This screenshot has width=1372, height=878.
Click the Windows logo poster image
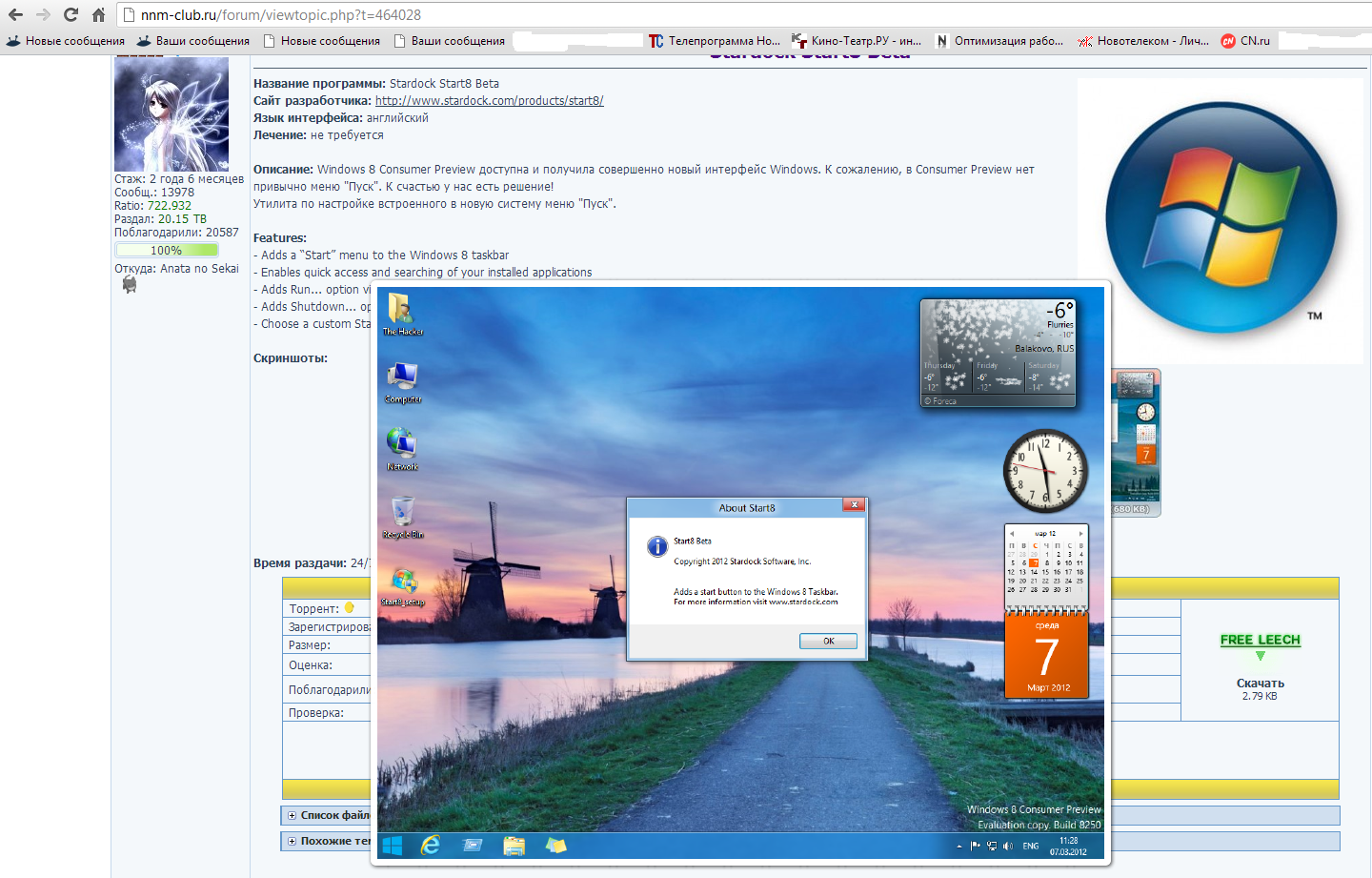coord(1220,220)
